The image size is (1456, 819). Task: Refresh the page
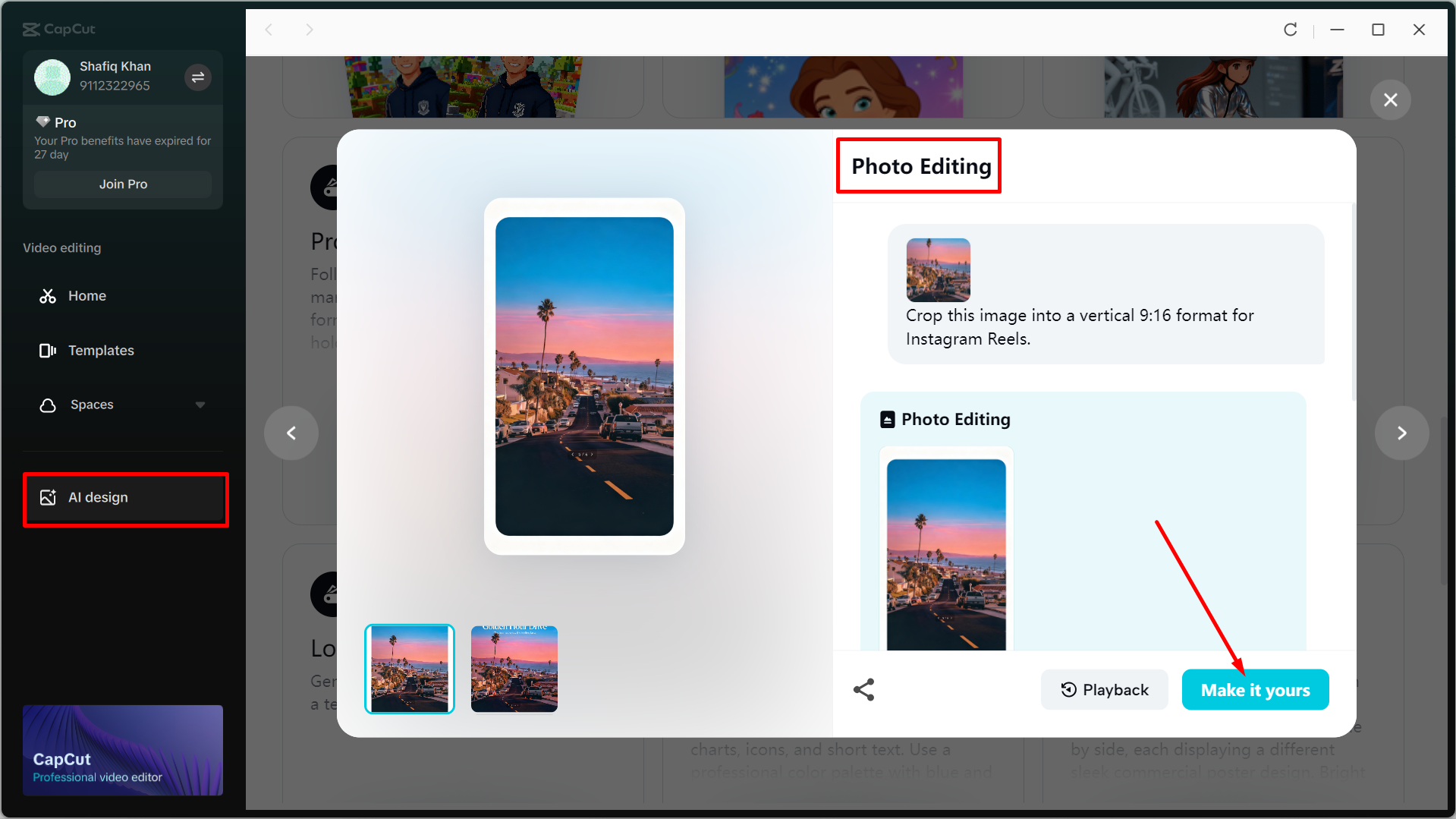click(x=1290, y=30)
